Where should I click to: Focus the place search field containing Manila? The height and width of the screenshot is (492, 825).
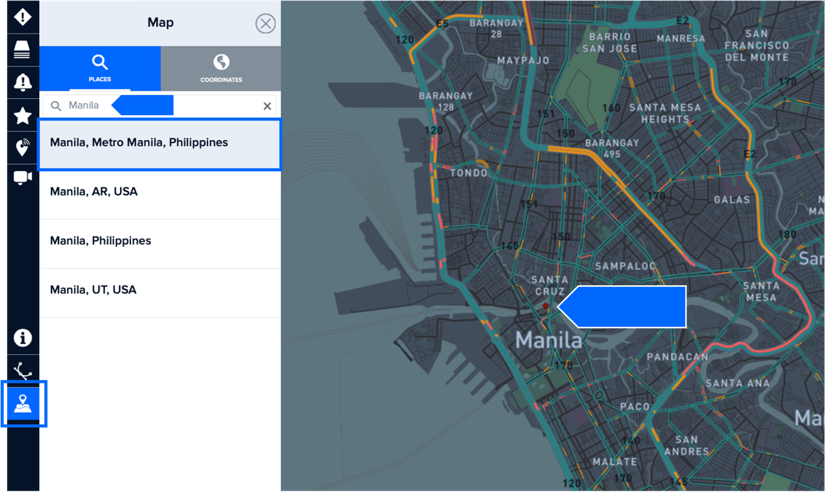[160, 106]
